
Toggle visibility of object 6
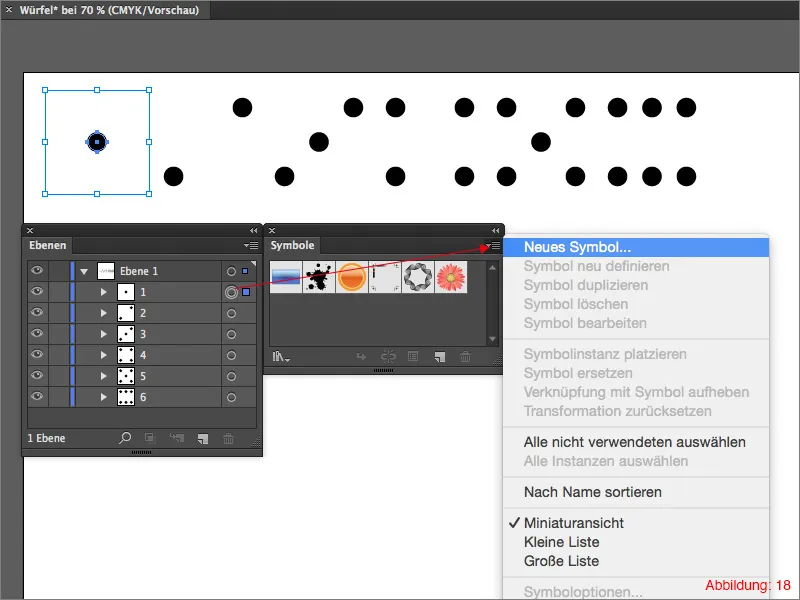(x=37, y=396)
